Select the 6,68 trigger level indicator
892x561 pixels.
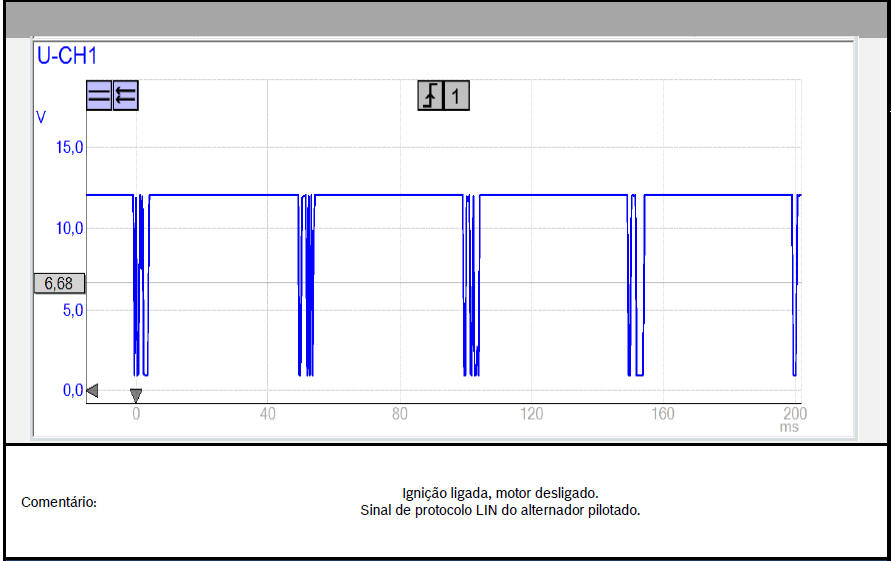(59, 283)
